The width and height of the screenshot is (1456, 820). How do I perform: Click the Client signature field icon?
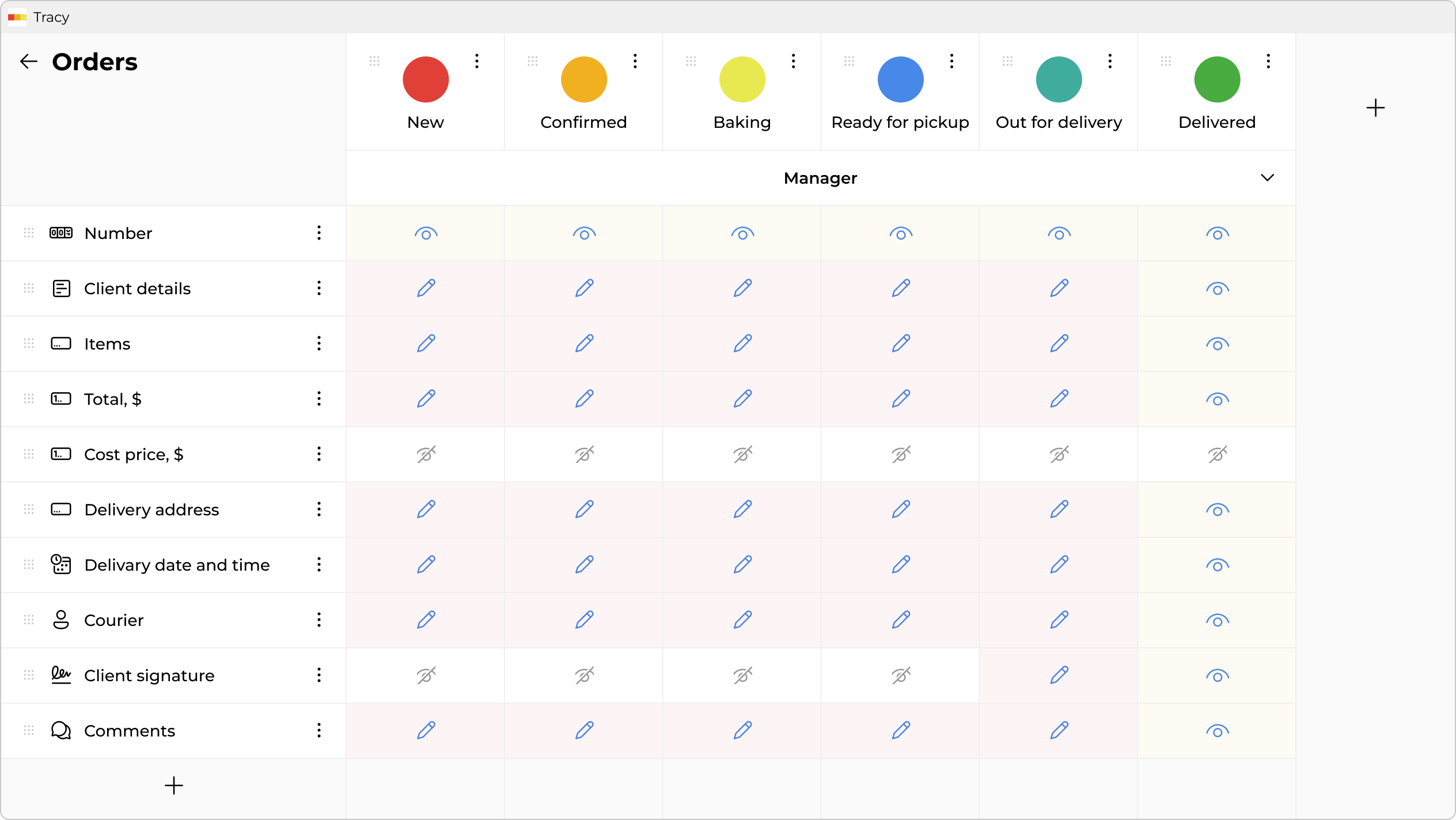point(61,675)
